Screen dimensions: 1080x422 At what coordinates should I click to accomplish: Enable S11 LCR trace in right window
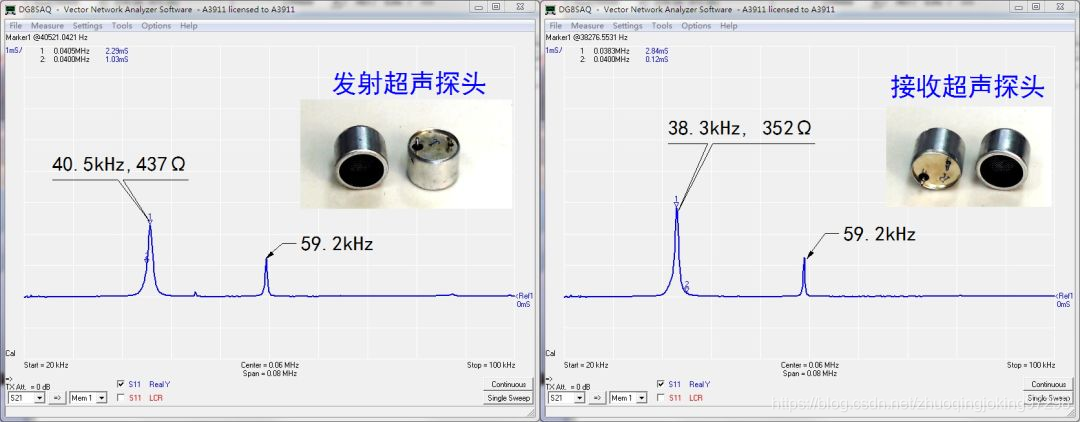[x=661, y=398]
